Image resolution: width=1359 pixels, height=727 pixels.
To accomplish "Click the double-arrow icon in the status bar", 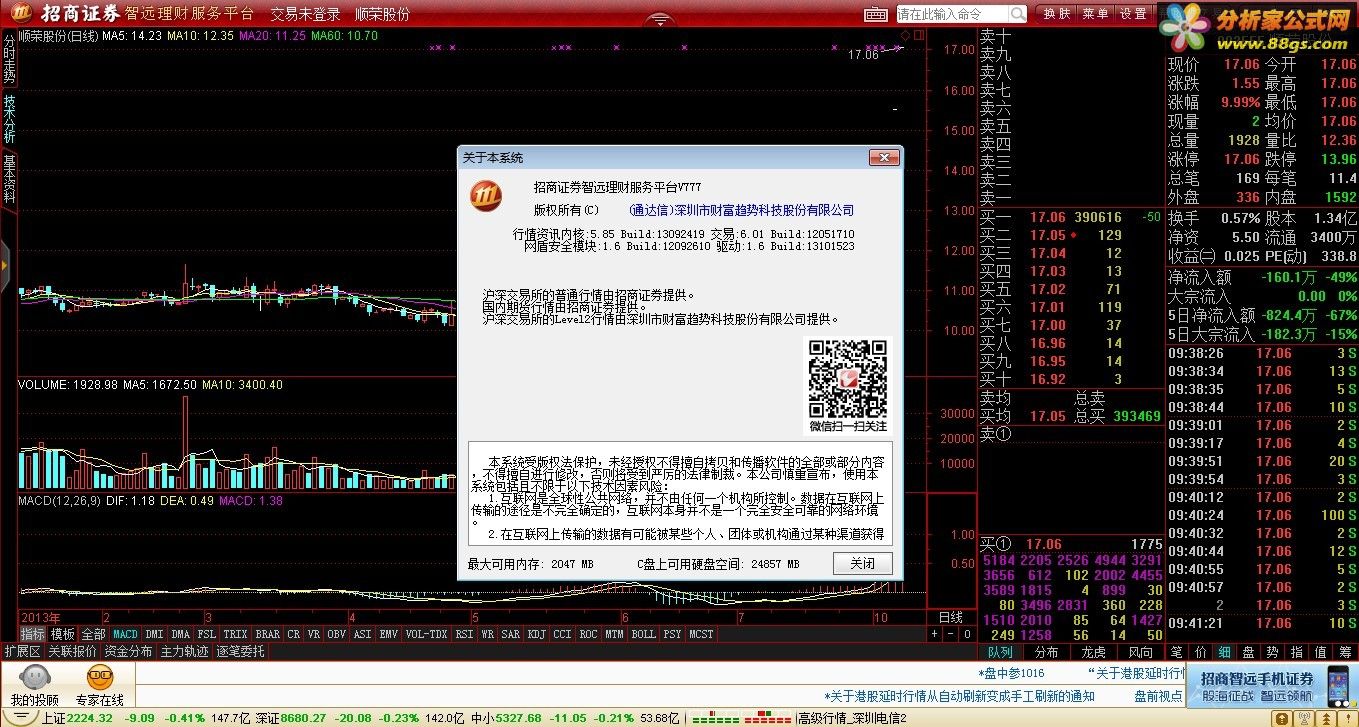I will pyautogui.click(x=1326, y=718).
